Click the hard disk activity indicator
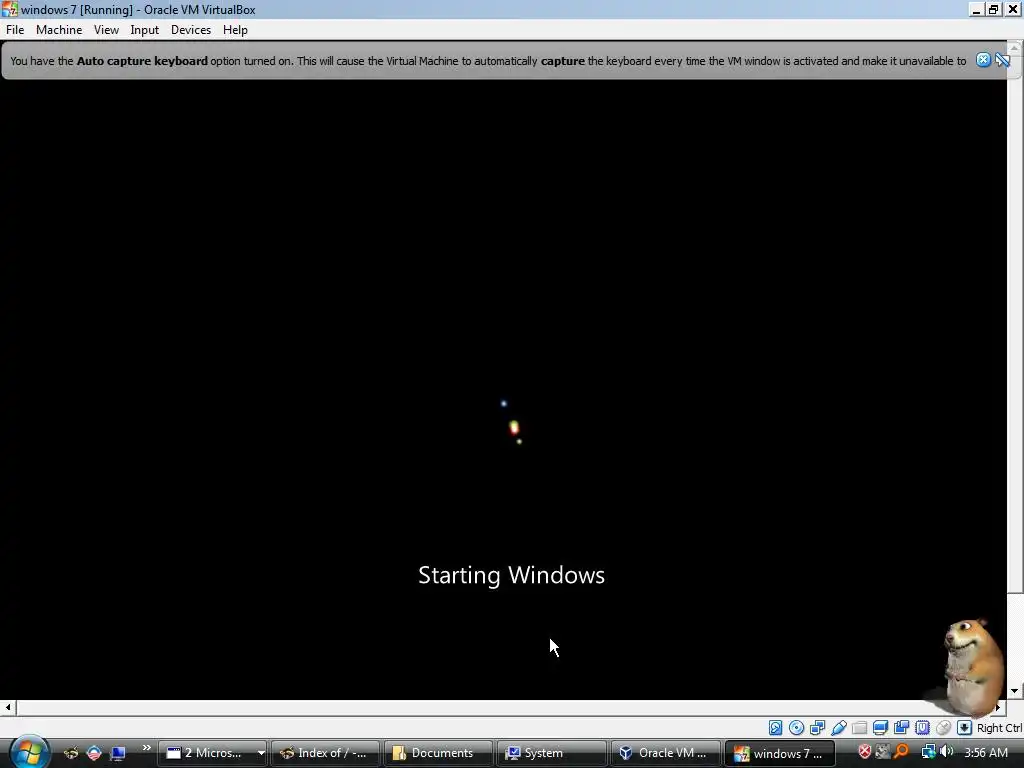Screen dimensions: 1024x768 click(775, 728)
